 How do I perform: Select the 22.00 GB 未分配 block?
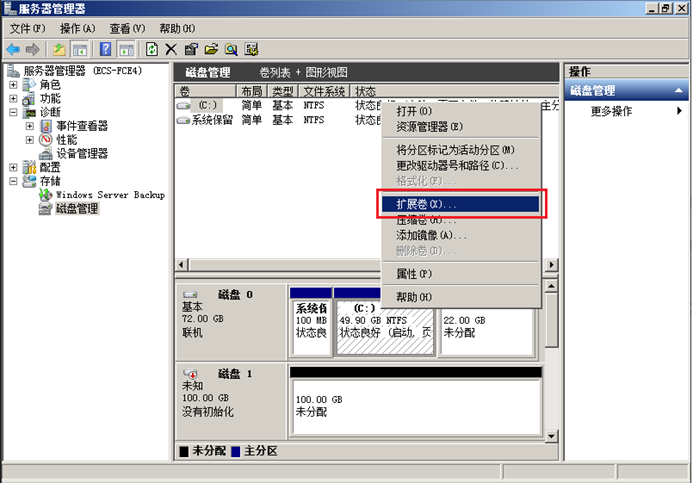tap(487, 334)
